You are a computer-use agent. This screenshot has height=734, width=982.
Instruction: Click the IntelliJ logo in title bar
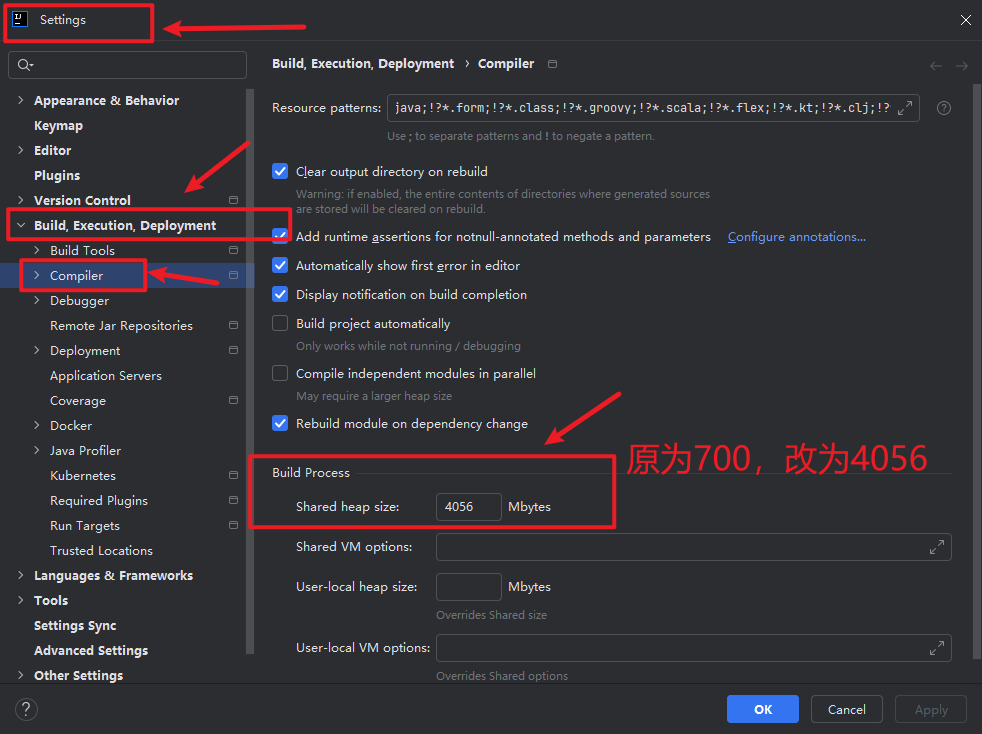20,19
